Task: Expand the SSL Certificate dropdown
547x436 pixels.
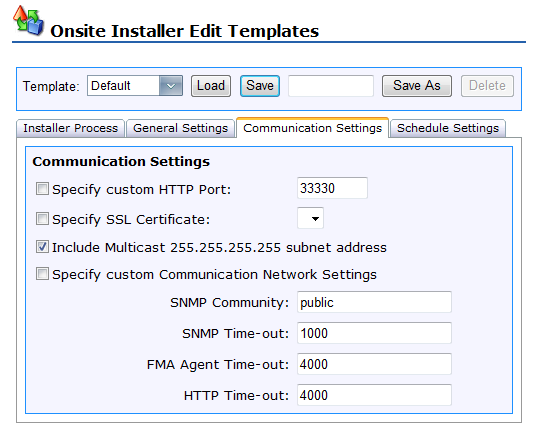Action: coord(310,218)
